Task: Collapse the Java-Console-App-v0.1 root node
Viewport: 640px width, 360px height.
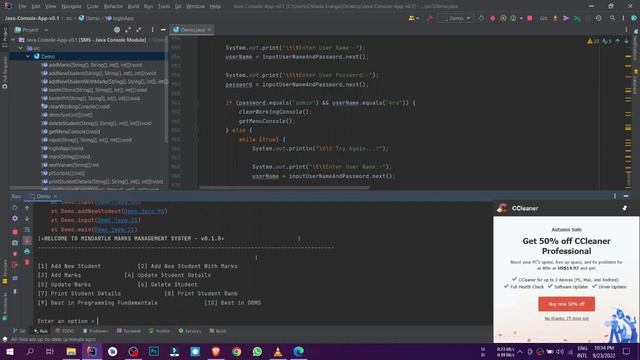Action: coord(13,40)
